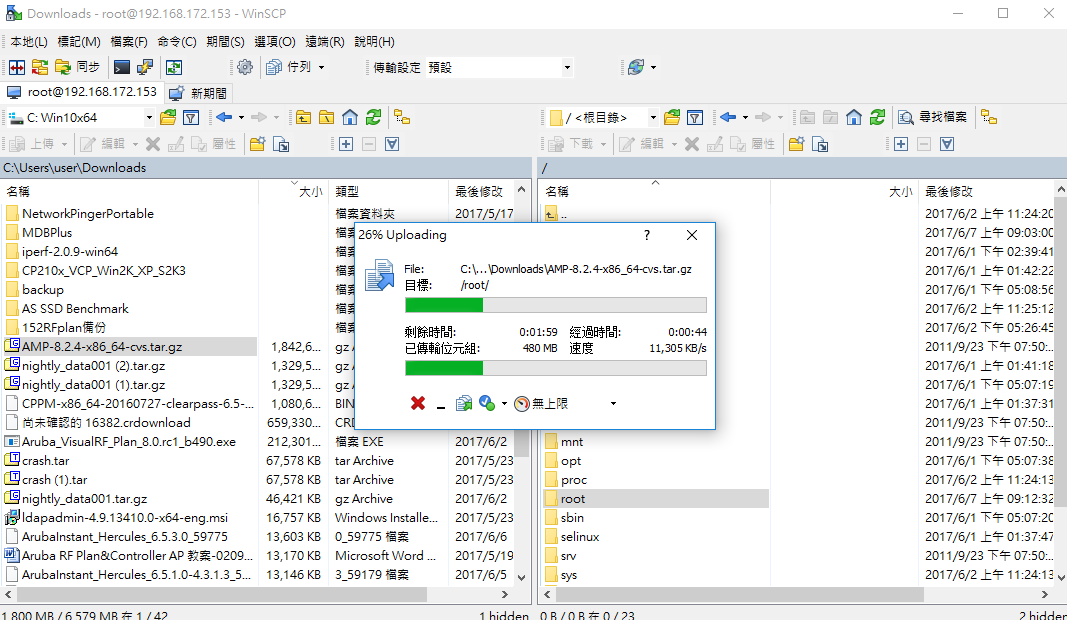This screenshot has height=620, width=1067.
Task: Click the 同步 synchronize button
Action: (x=78, y=67)
